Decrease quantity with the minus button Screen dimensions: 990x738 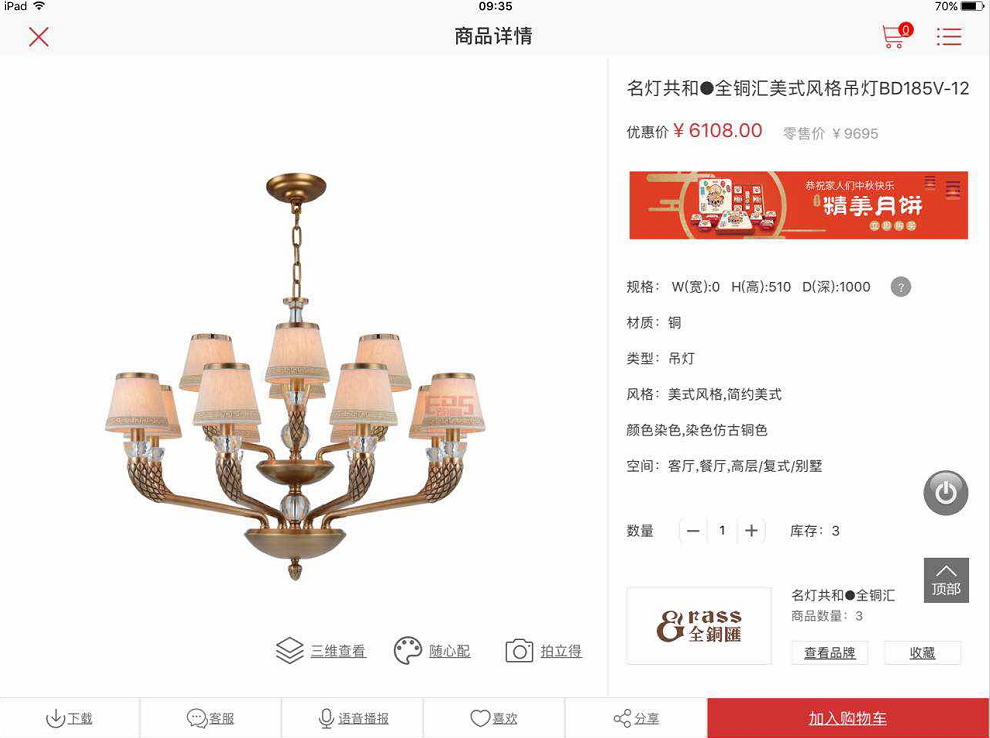[693, 531]
